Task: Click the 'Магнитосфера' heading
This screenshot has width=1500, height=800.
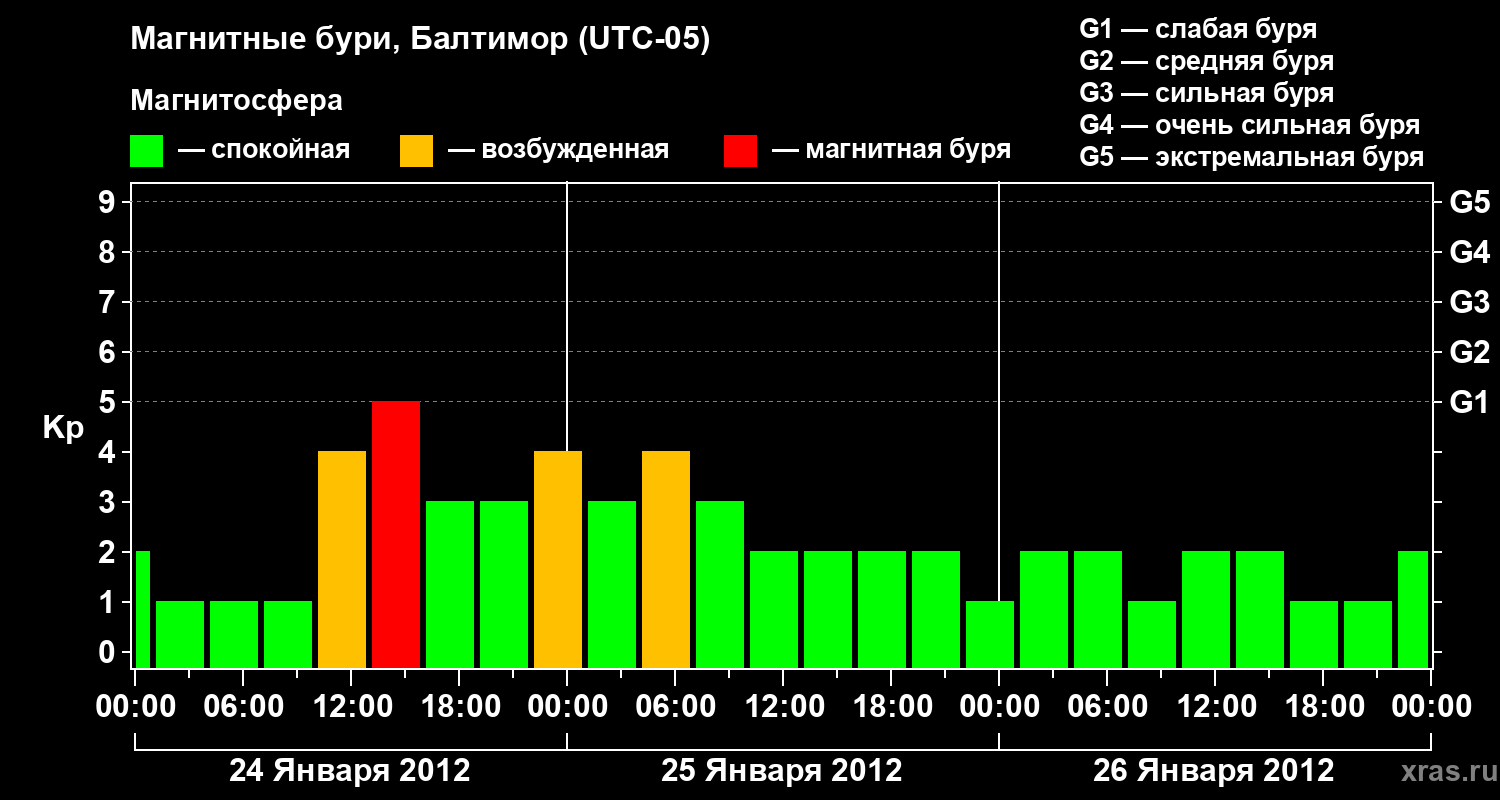Action: [x=237, y=101]
